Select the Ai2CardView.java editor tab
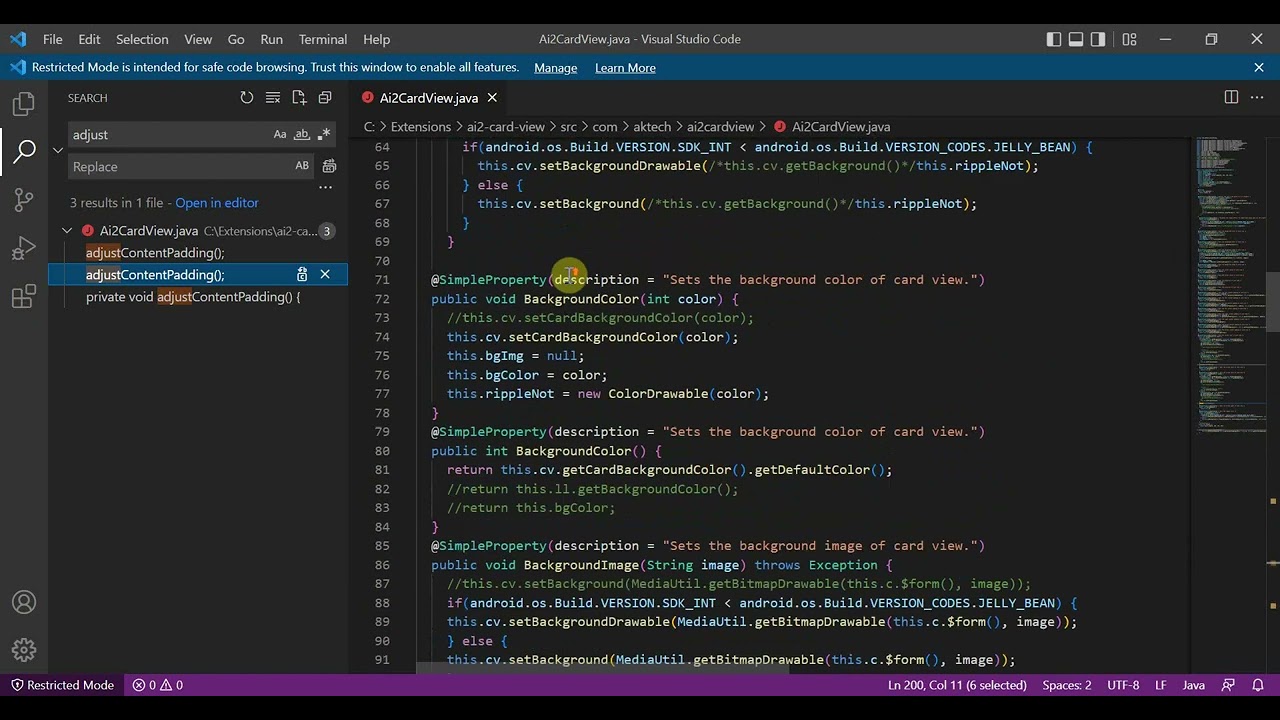The image size is (1280, 720). (x=429, y=98)
